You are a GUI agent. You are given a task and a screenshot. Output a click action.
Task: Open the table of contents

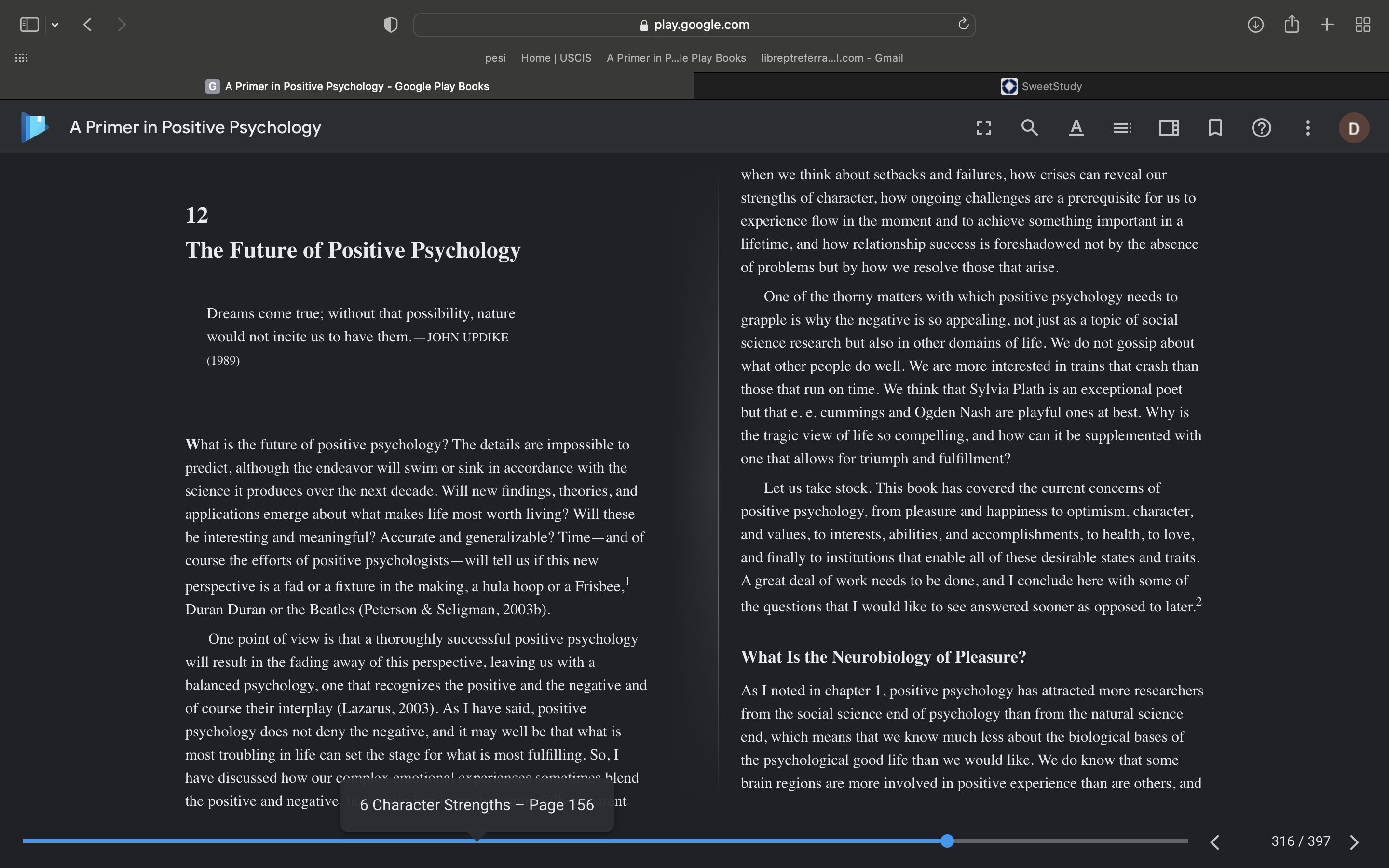pos(1123,127)
